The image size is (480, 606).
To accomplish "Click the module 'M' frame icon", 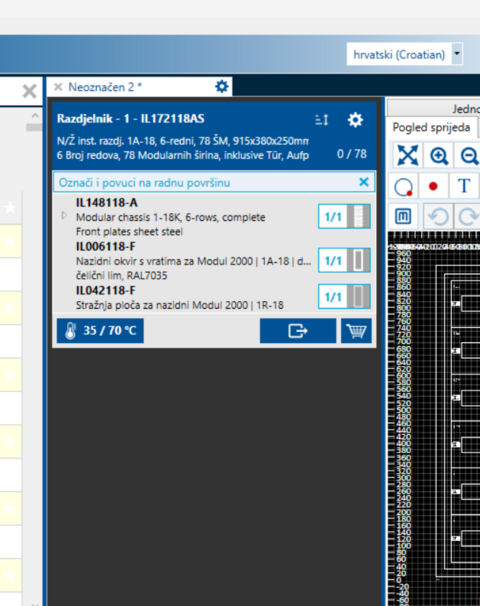I will [x=403, y=216].
